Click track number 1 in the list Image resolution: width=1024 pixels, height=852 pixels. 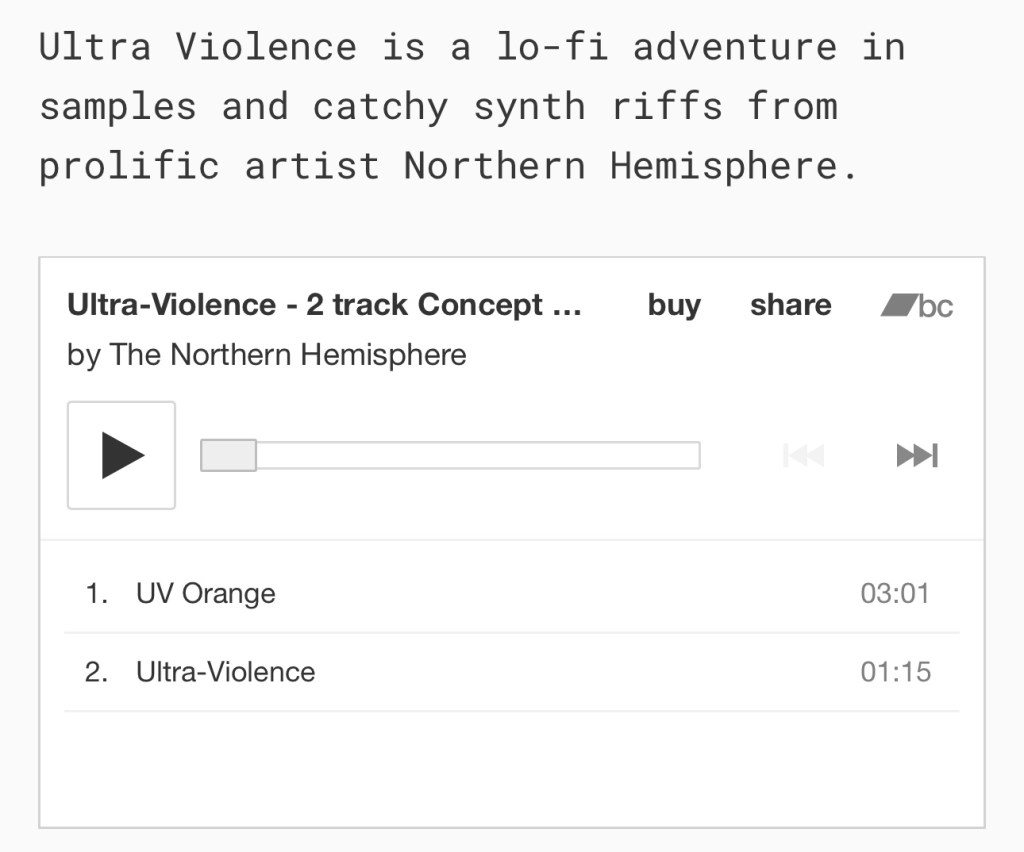click(96, 593)
